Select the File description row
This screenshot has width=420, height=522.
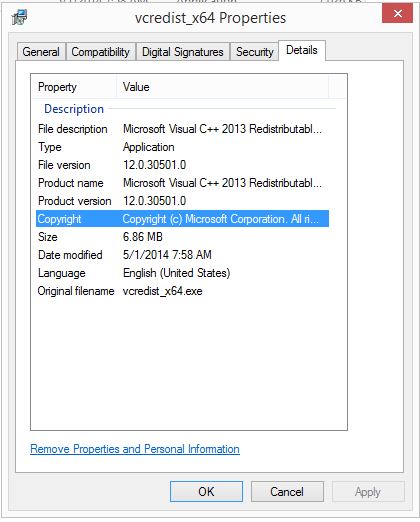click(x=182, y=129)
